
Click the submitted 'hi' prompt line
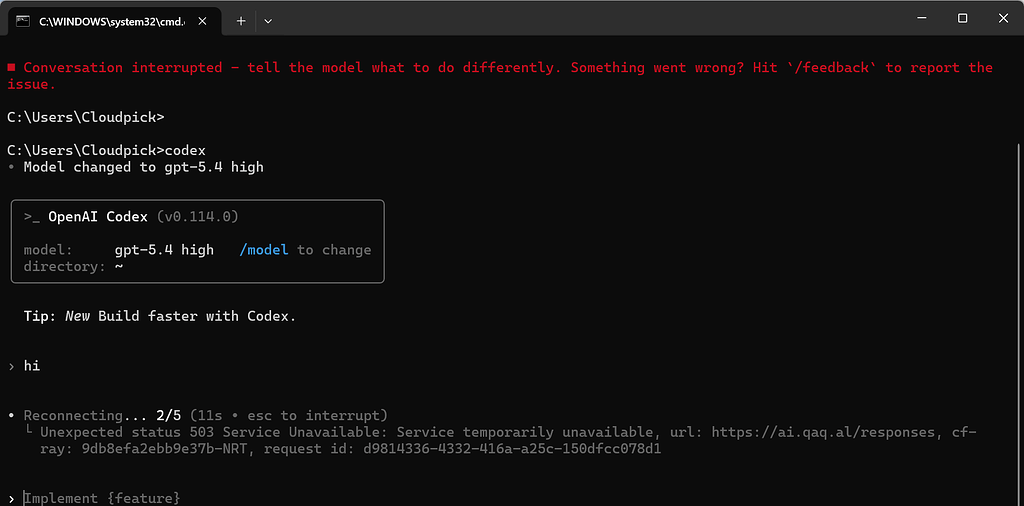click(x=32, y=366)
